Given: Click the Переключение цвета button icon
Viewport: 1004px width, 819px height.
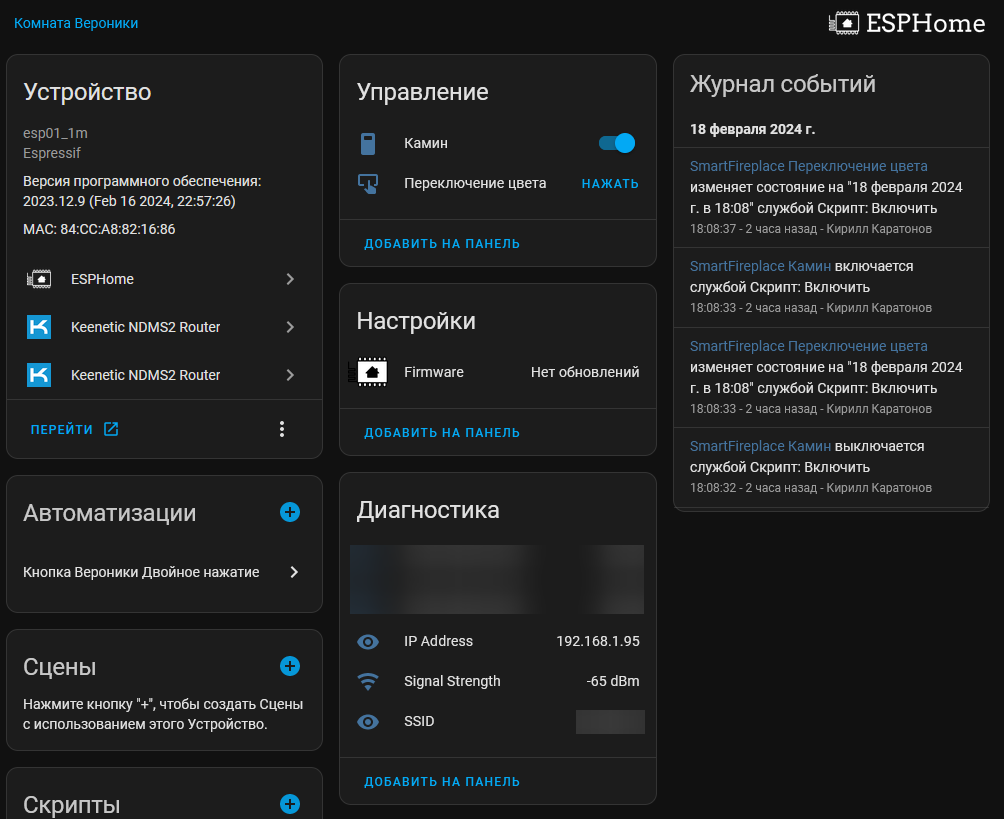Looking at the screenshot, I should (x=368, y=184).
